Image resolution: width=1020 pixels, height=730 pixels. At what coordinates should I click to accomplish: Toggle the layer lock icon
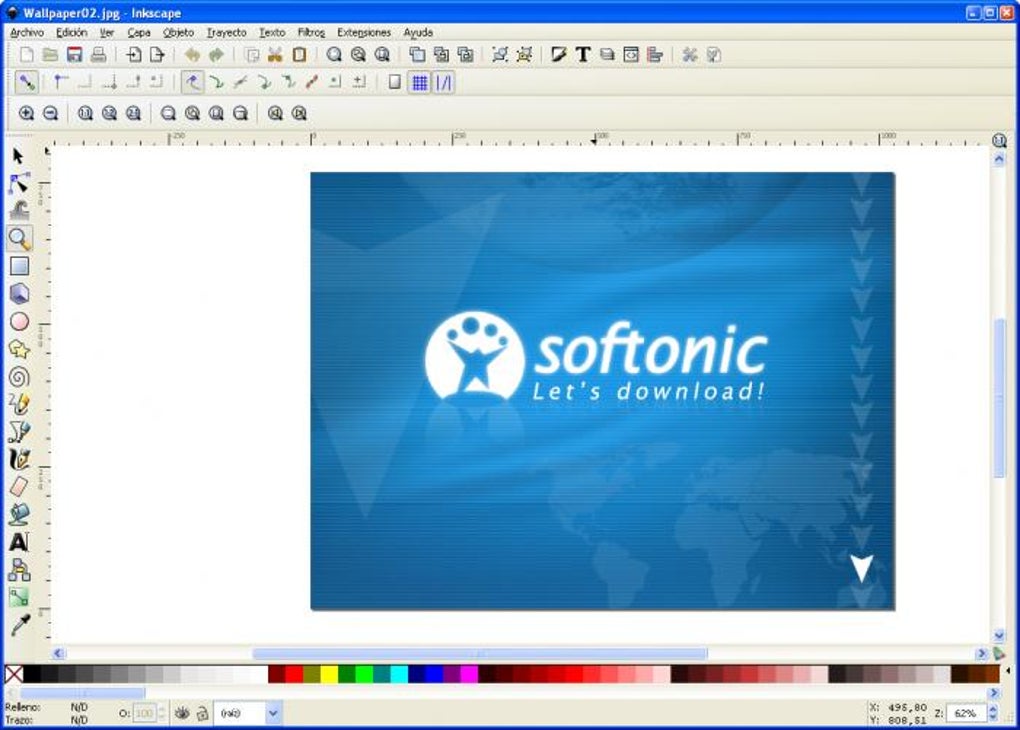[202, 713]
